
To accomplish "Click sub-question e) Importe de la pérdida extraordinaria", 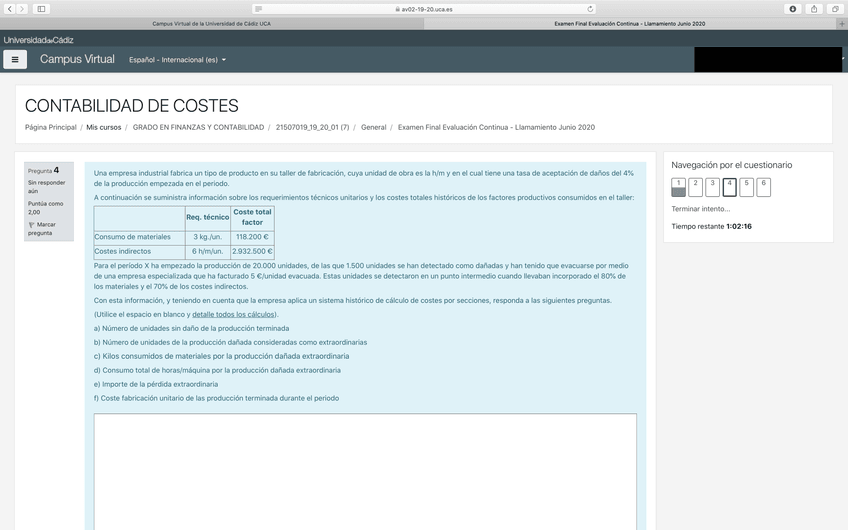I will click(x=156, y=384).
